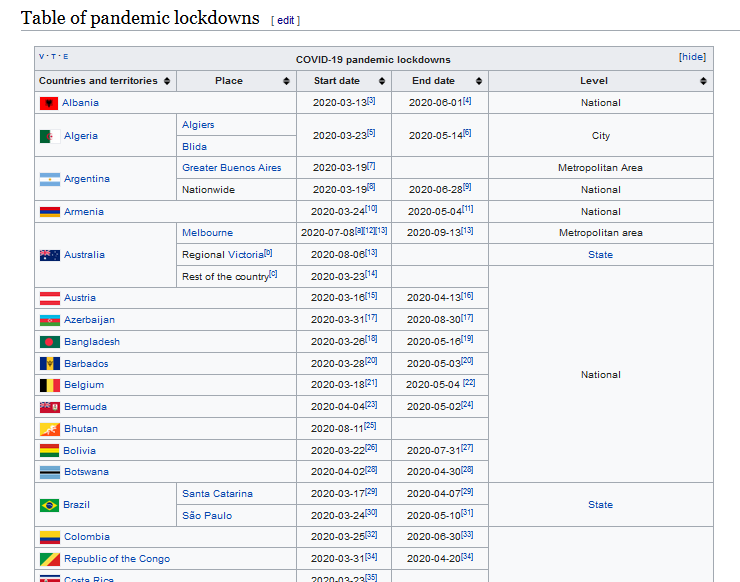Open the Colombia country link
The width and height of the screenshot is (740, 582).
[87, 537]
